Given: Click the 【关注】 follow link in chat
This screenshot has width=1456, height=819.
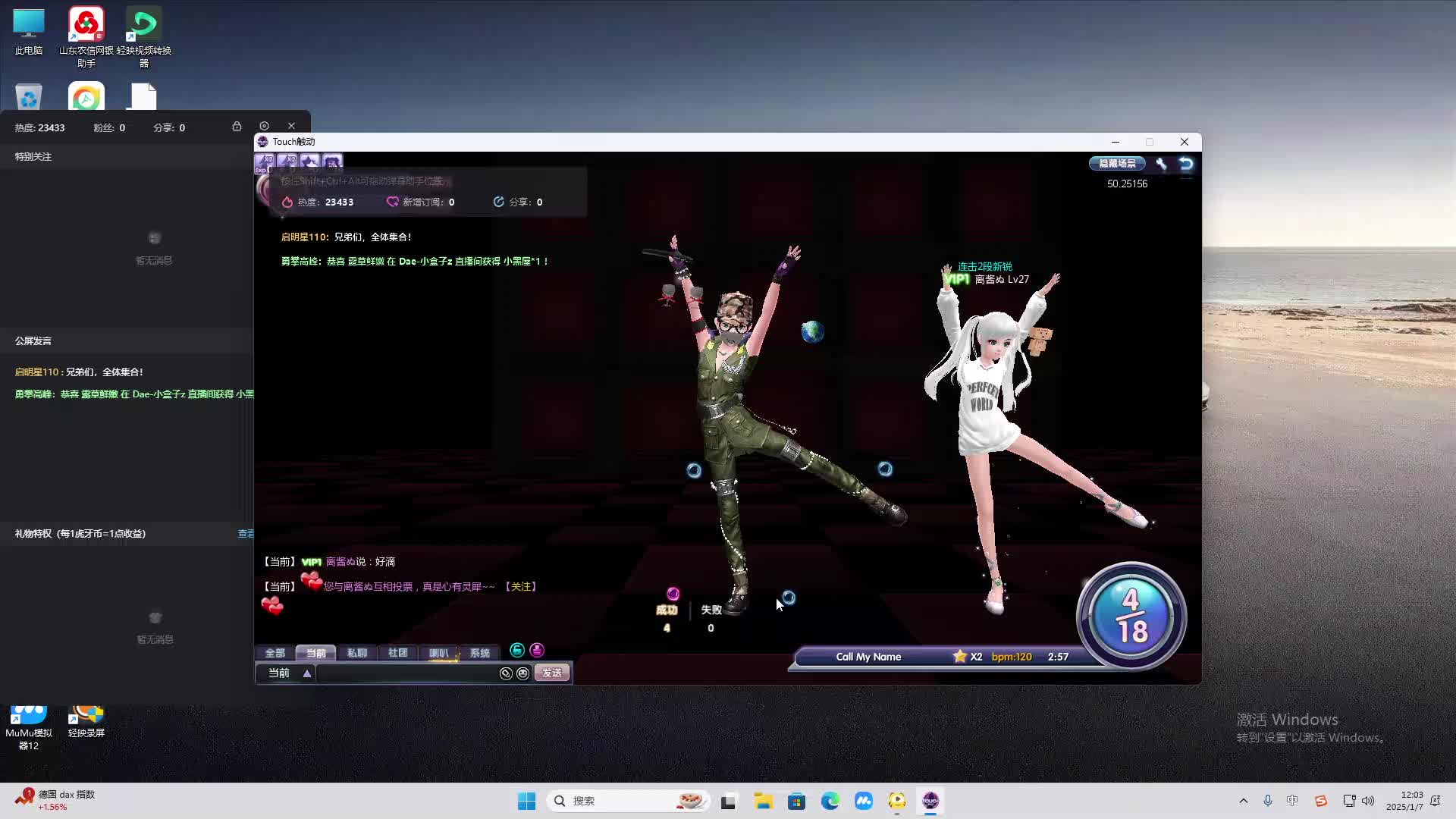Looking at the screenshot, I should coord(521,587).
